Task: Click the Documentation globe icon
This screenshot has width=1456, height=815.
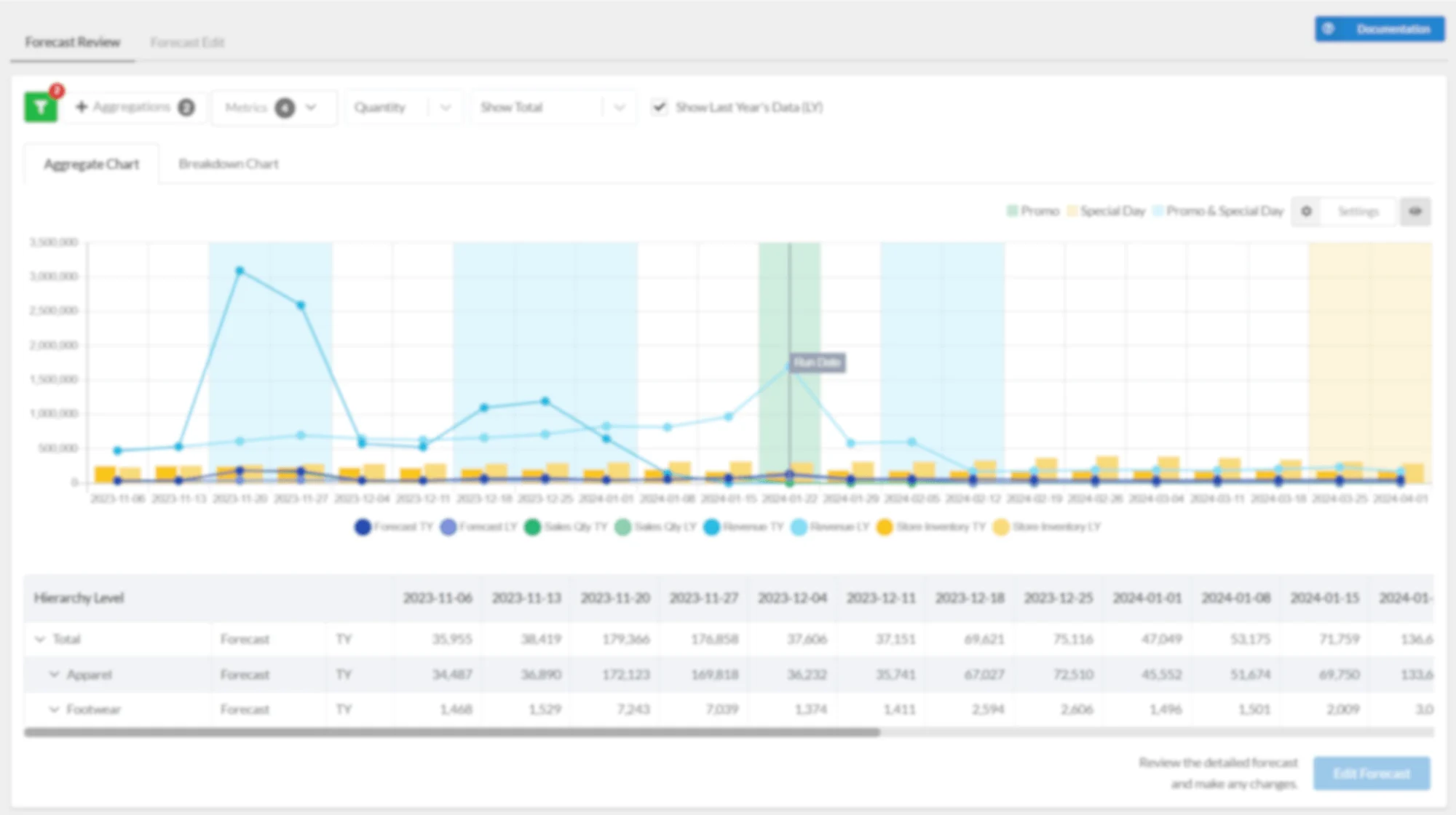Action: [x=1329, y=29]
